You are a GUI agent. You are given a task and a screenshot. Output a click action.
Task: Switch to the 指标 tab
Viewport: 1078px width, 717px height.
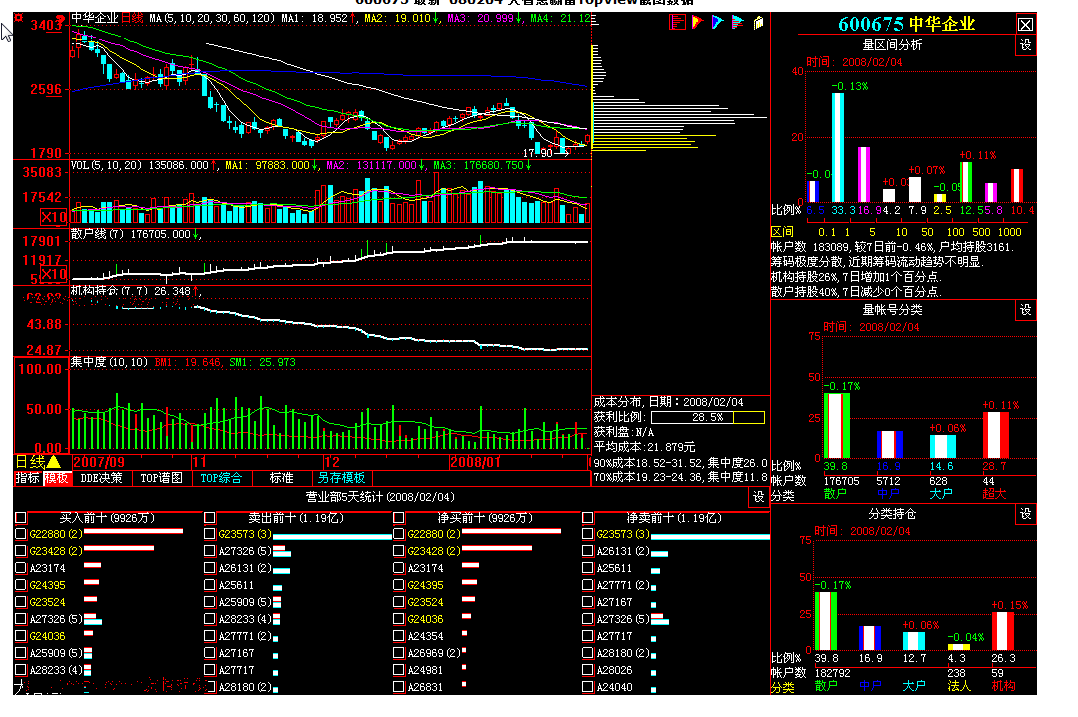pyautogui.click(x=28, y=478)
